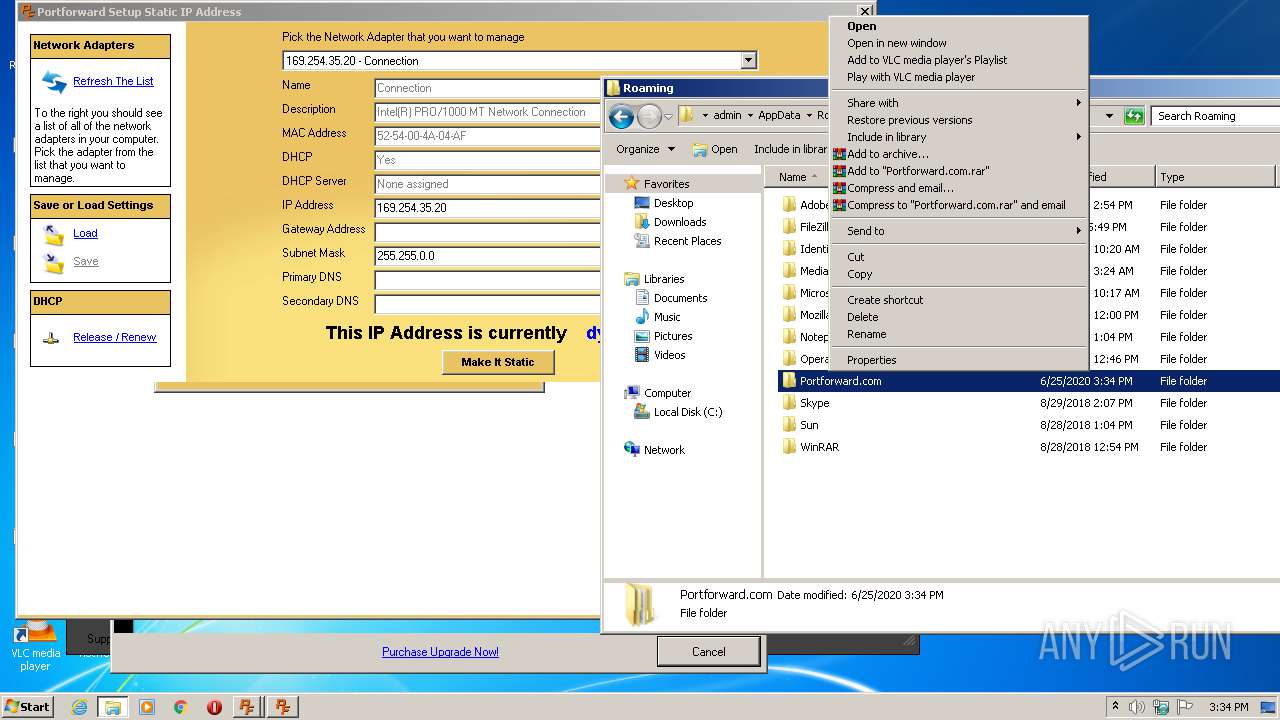
Task: Click the Open button in Explorer toolbar
Action: pyautogui.click(x=714, y=149)
